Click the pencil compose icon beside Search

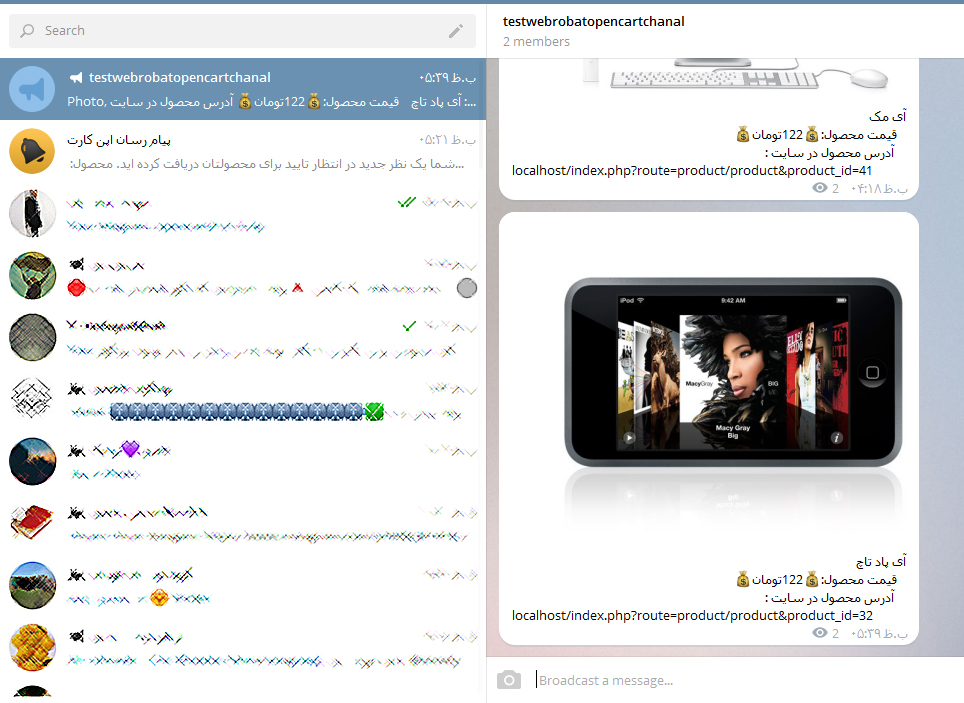[x=456, y=31]
